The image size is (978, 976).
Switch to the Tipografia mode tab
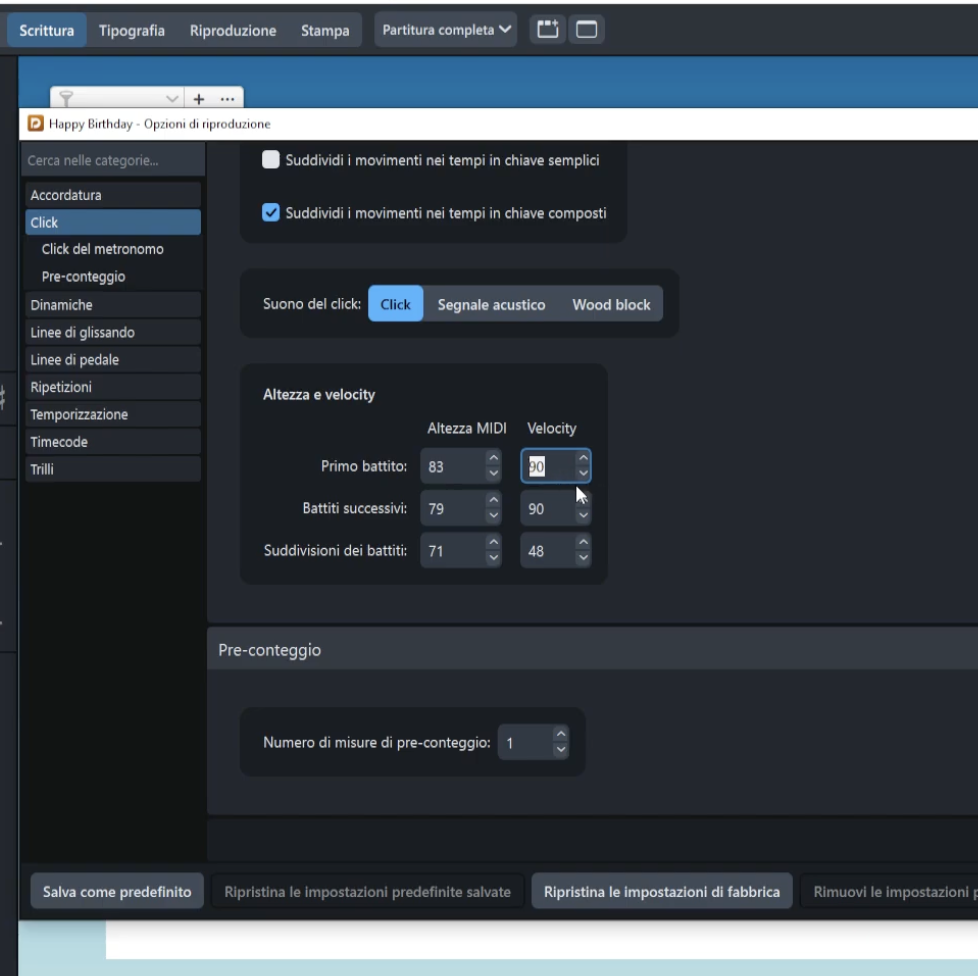pos(132,31)
